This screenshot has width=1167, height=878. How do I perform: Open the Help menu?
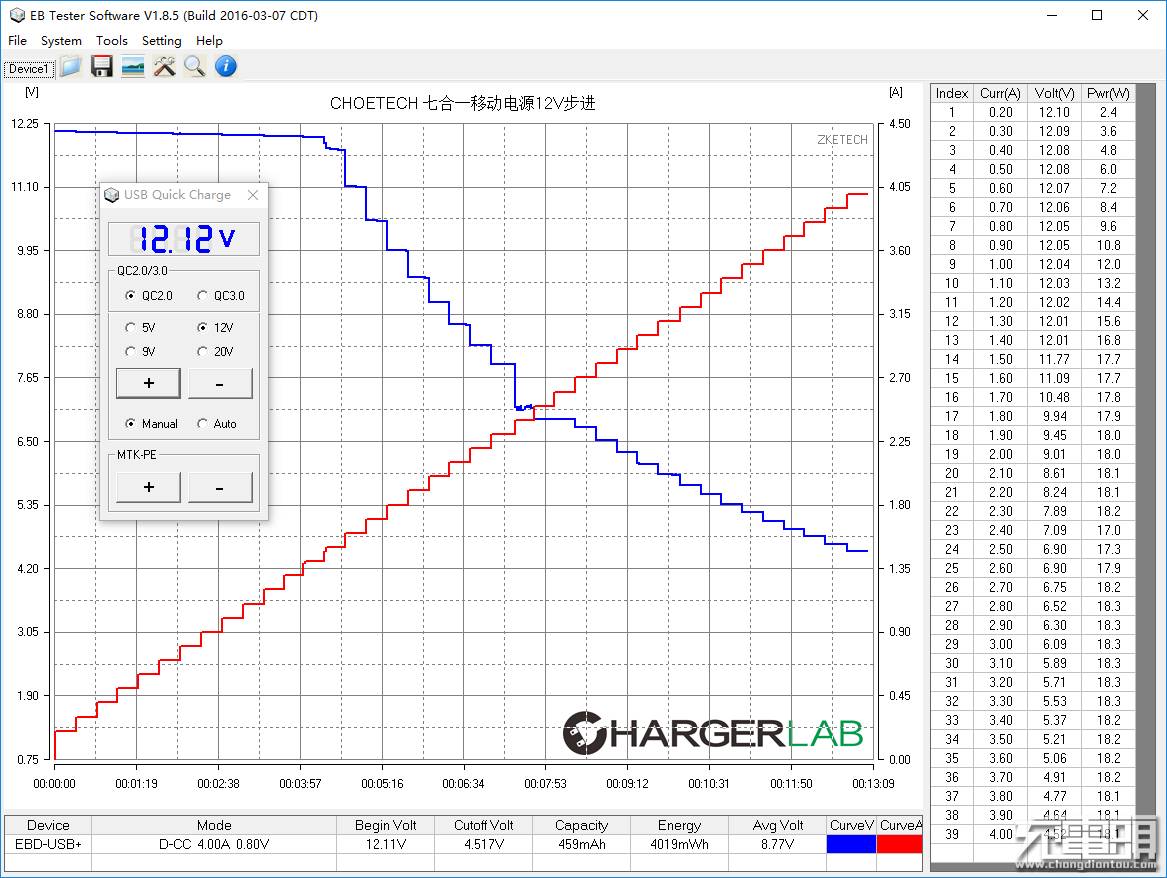tap(209, 41)
